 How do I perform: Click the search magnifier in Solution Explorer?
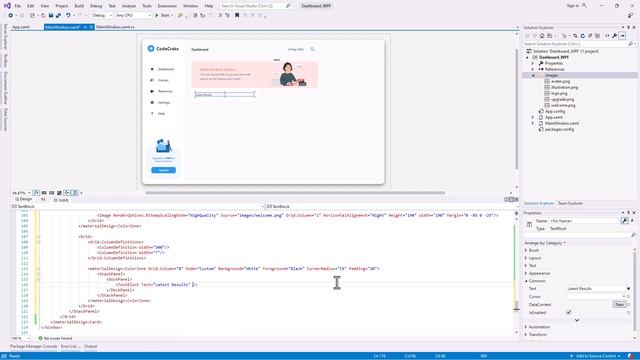631,44
